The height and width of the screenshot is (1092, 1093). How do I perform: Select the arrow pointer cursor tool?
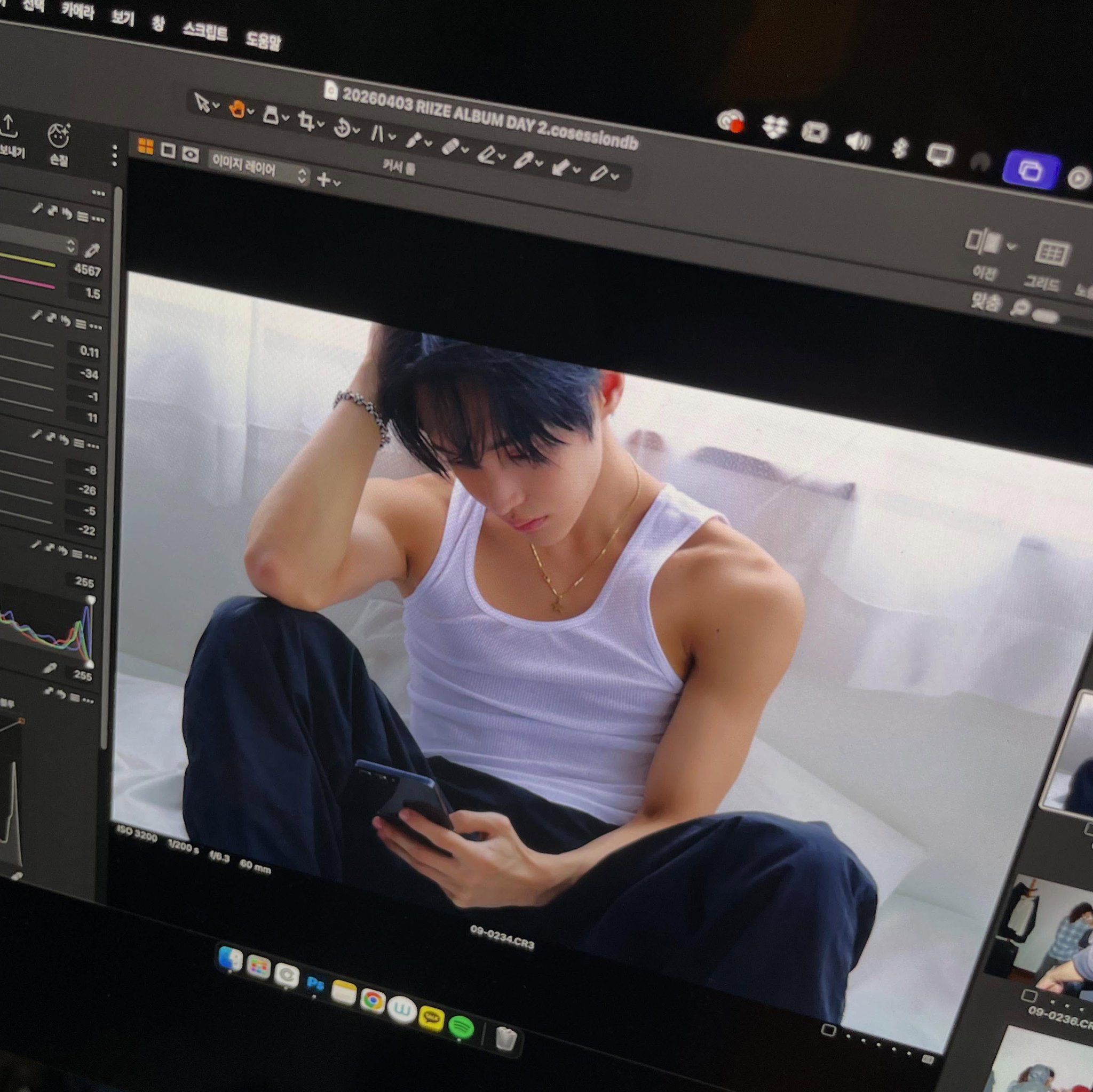201,102
